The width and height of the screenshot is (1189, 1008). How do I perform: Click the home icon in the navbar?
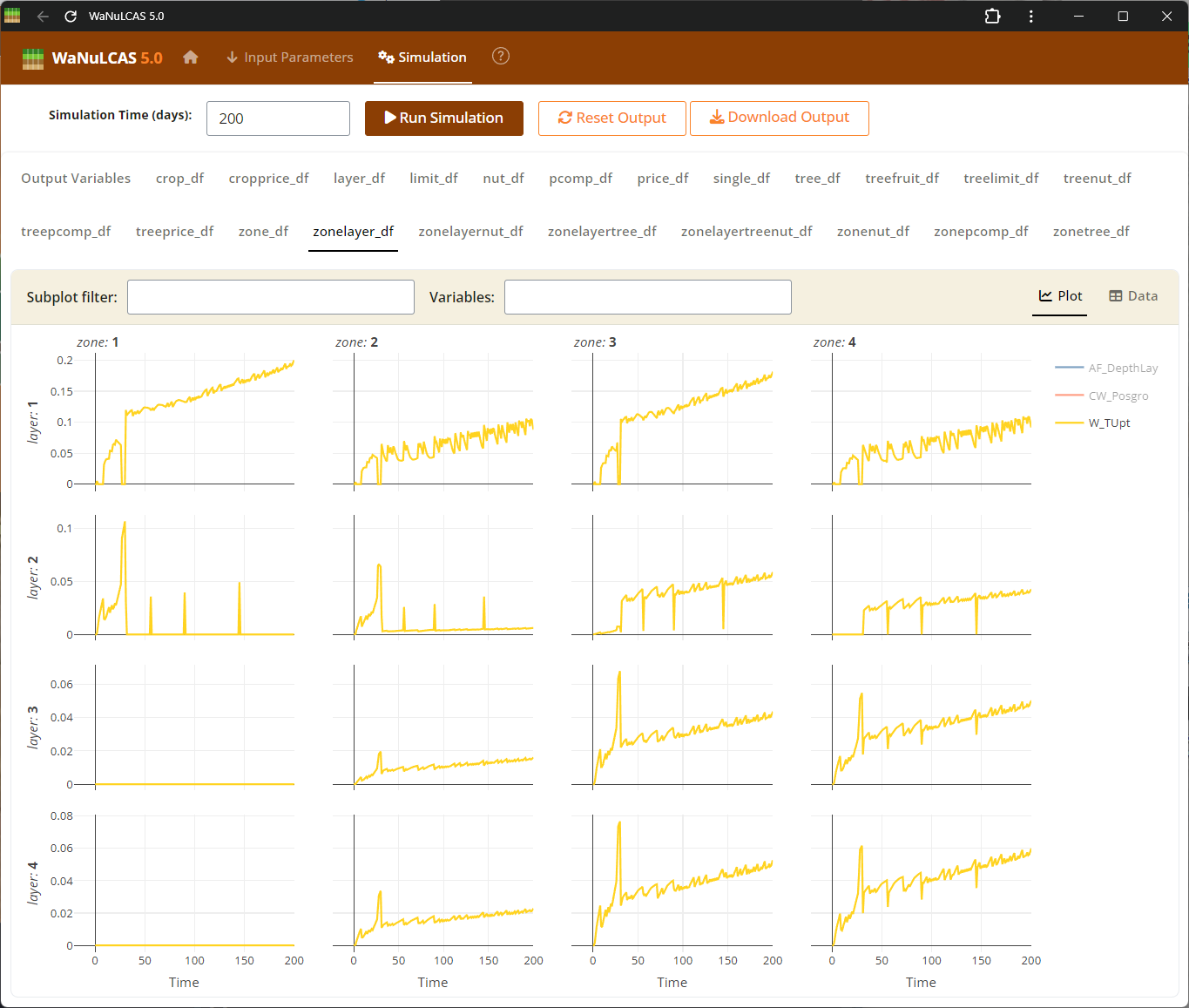191,58
